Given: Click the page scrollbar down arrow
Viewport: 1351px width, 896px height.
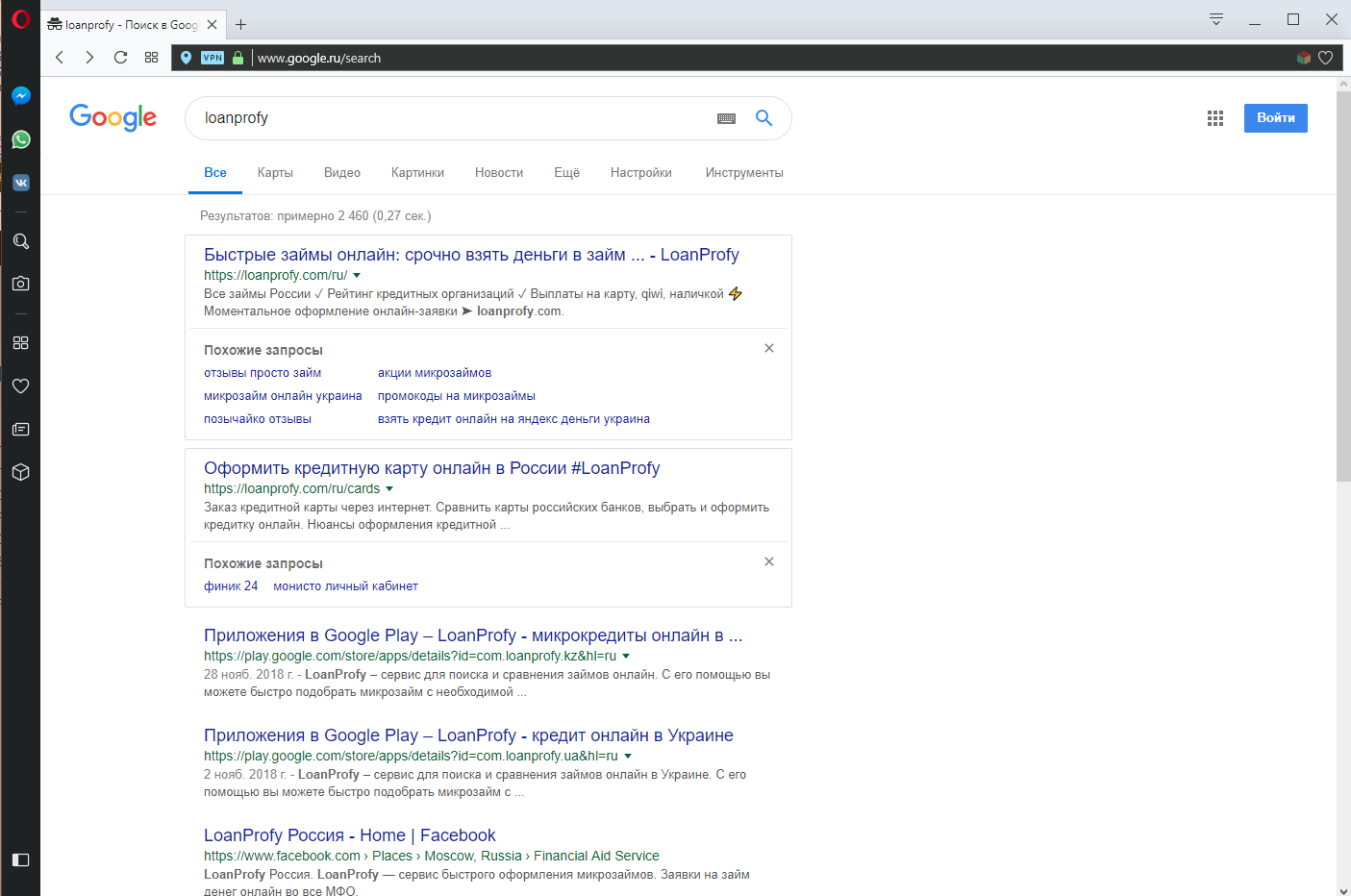Looking at the screenshot, I should point(1343,890).
